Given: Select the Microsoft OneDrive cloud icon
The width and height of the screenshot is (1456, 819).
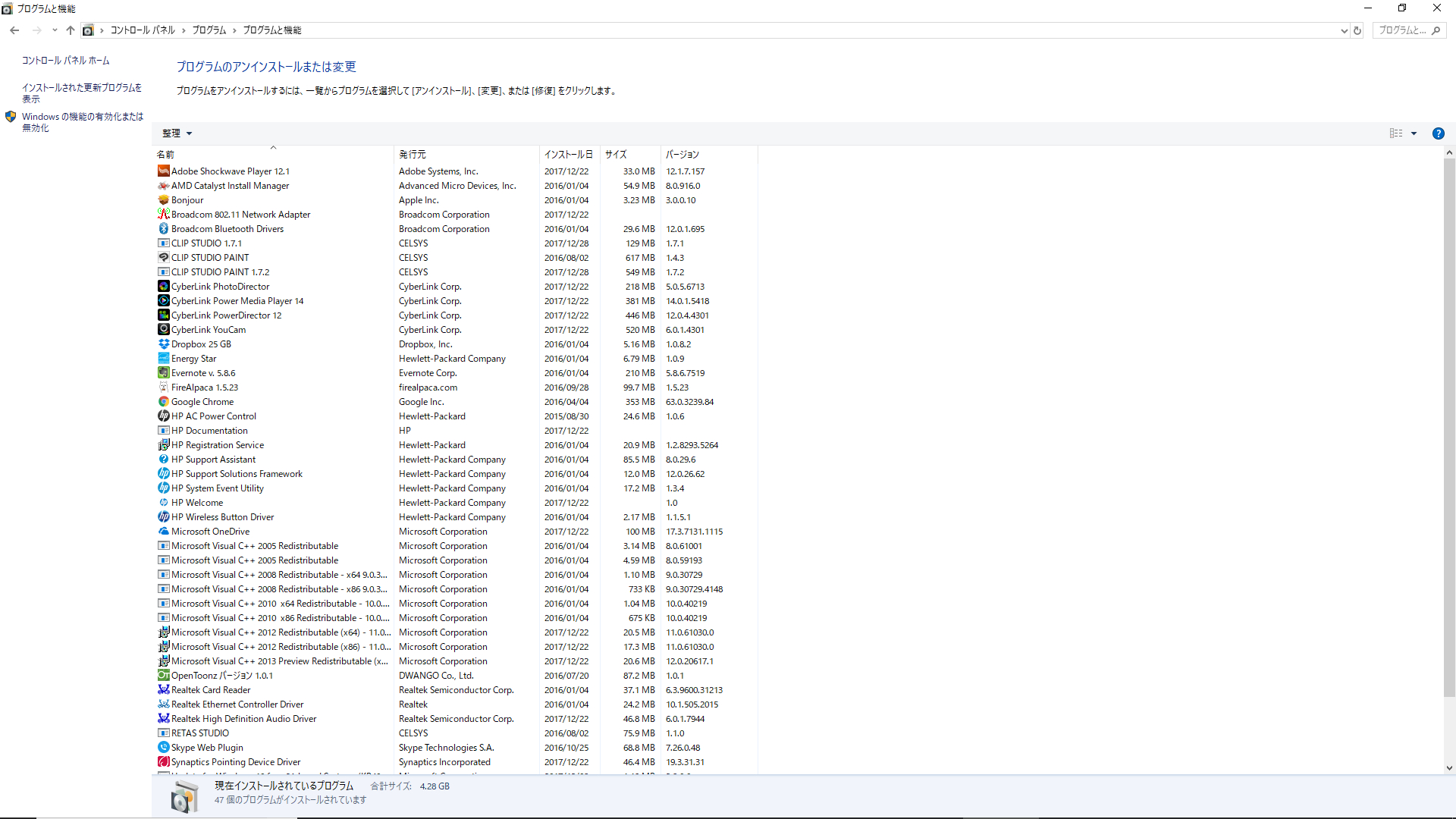Looking at the screenshot, I should tap(163, 532).
